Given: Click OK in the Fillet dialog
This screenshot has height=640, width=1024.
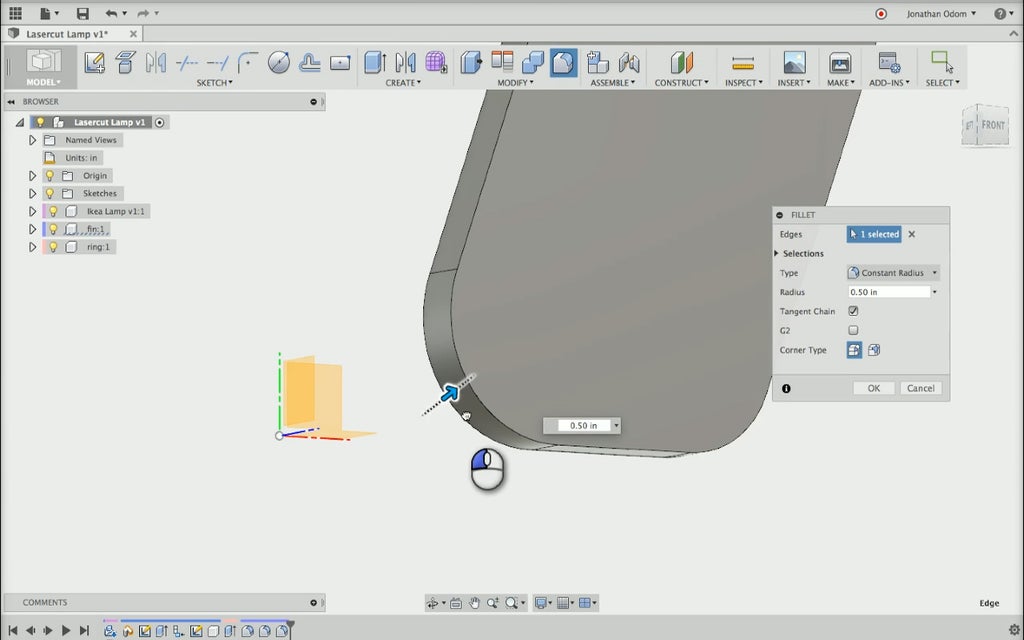Looking at the screenshot, I should [873, 388].
